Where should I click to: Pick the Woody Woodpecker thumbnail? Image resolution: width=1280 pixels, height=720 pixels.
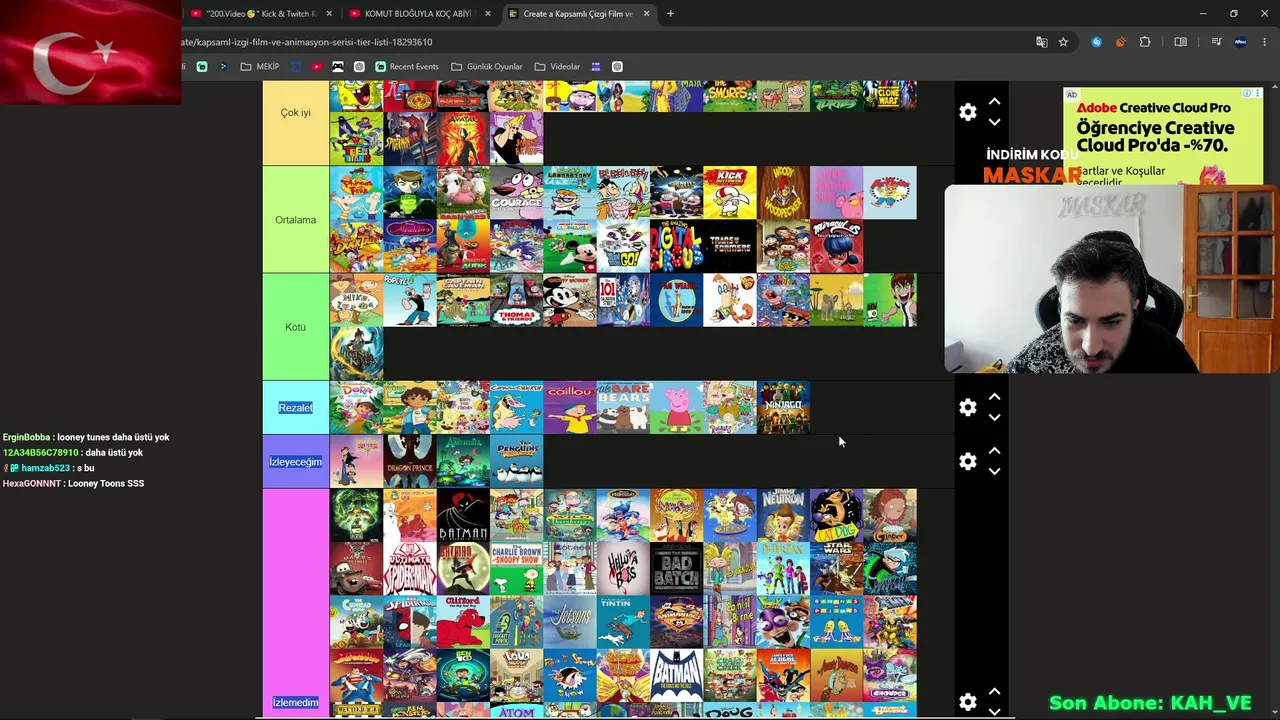click(x=784, y=193)
